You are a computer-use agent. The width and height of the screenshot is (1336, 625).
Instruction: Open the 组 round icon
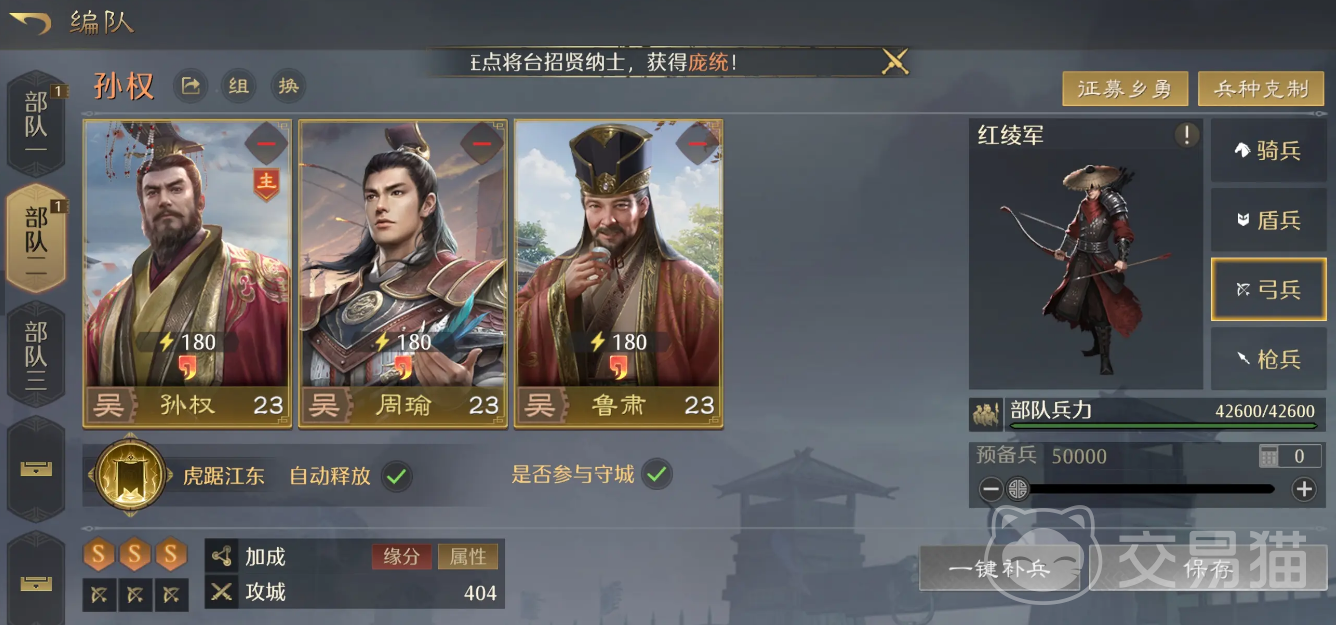[238, 86]
